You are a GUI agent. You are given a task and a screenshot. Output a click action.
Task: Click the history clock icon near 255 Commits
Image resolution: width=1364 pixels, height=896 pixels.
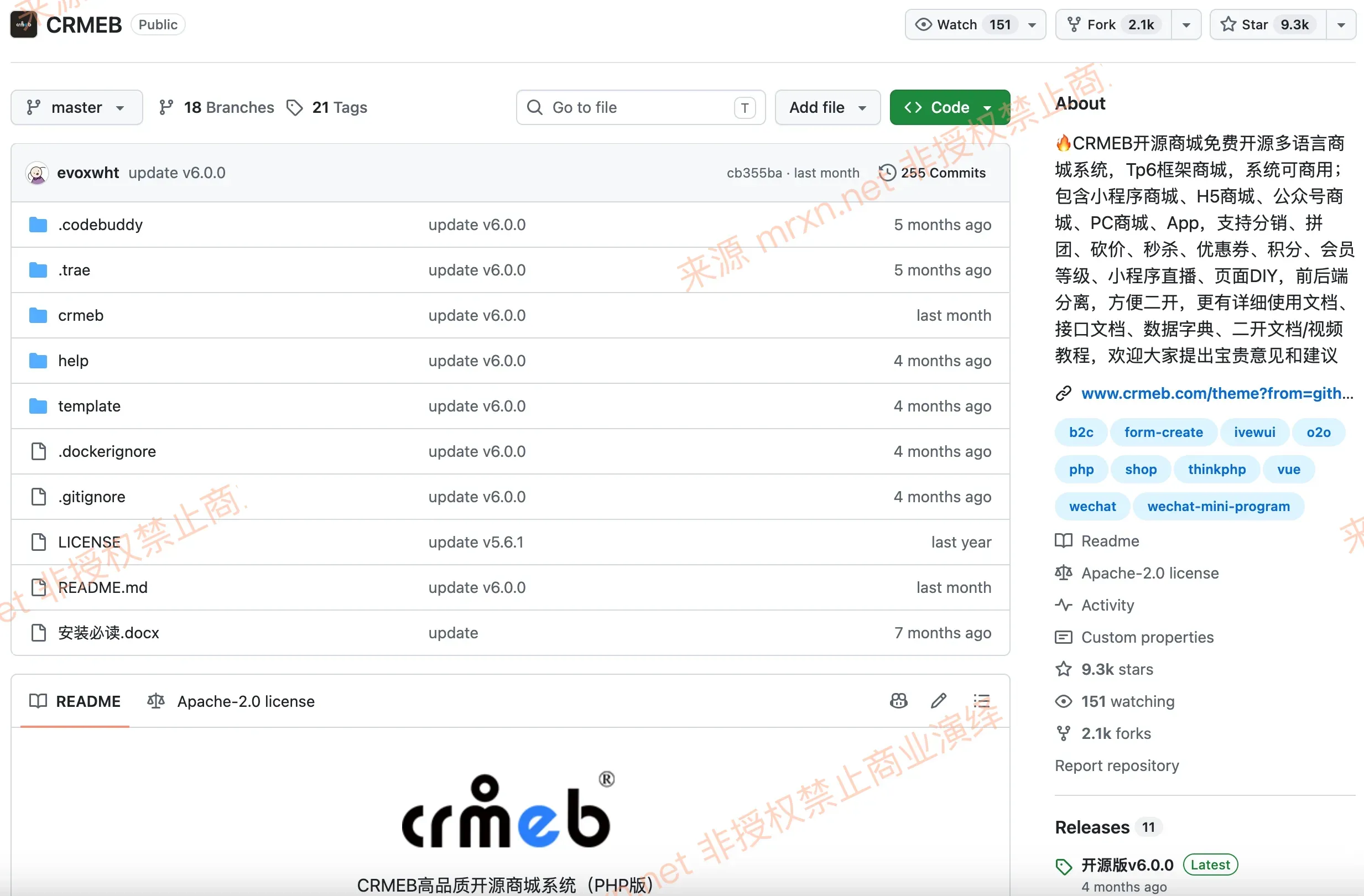click(887, 173)
